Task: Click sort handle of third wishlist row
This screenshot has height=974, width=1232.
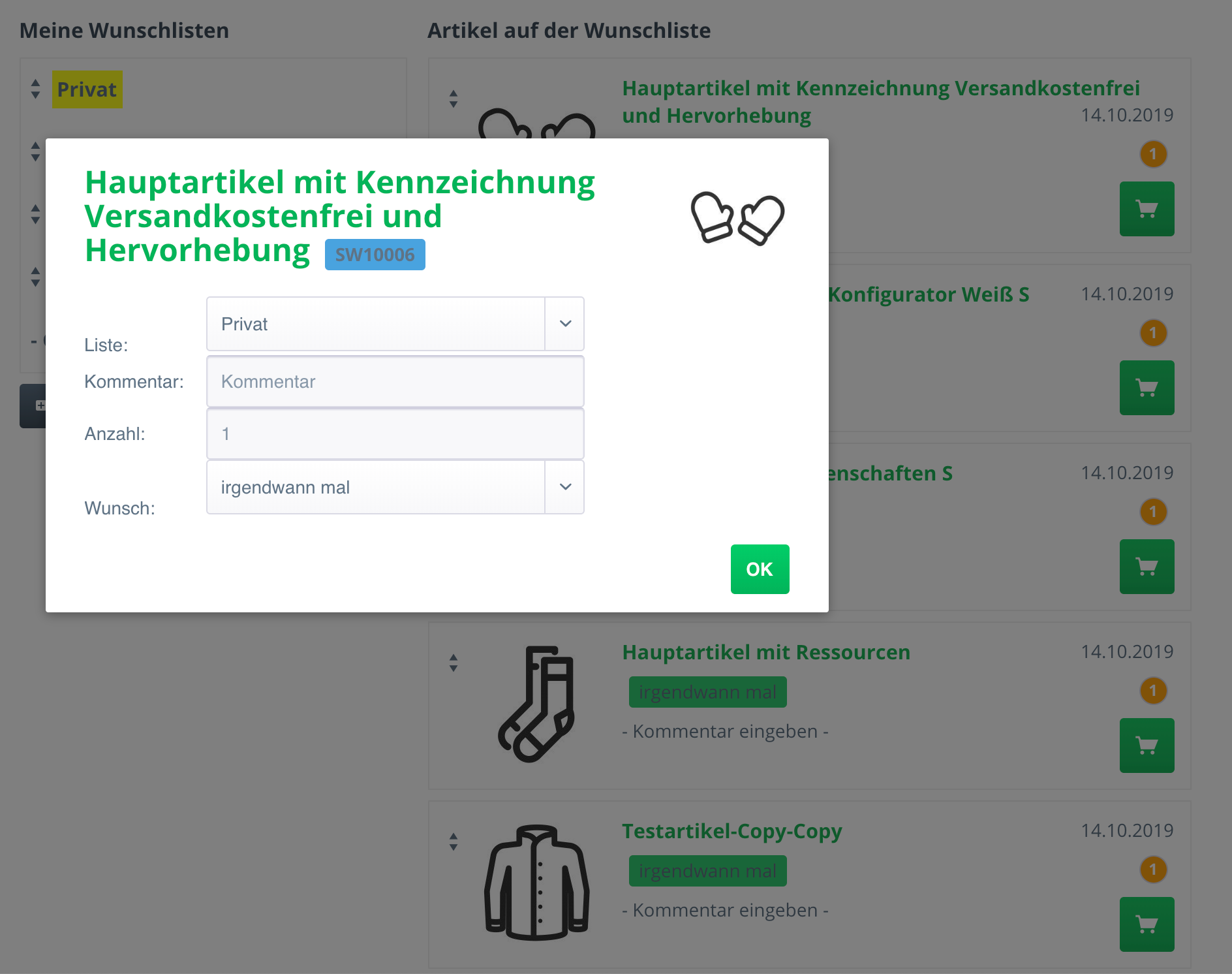Action: (x=35, y=214)
